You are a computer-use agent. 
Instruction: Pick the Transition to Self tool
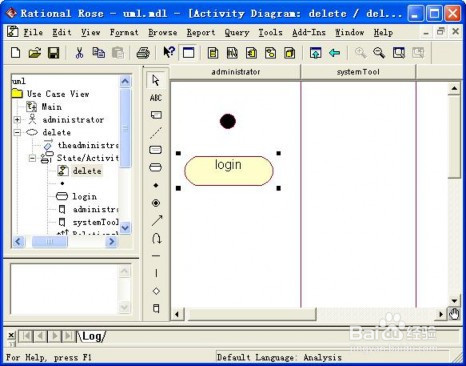pyautogui.click(x=156, y=238)
